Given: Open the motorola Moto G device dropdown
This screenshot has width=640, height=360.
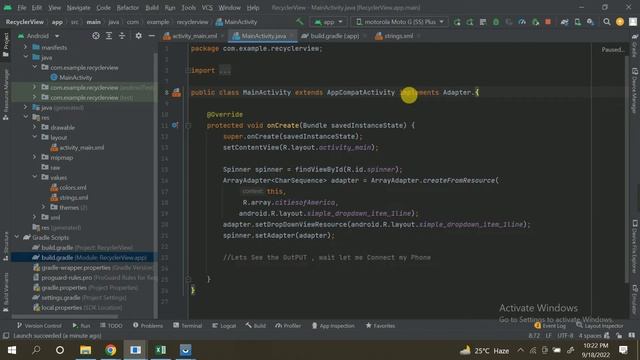Looking at the screenshot, I should (x=400, y=22).
